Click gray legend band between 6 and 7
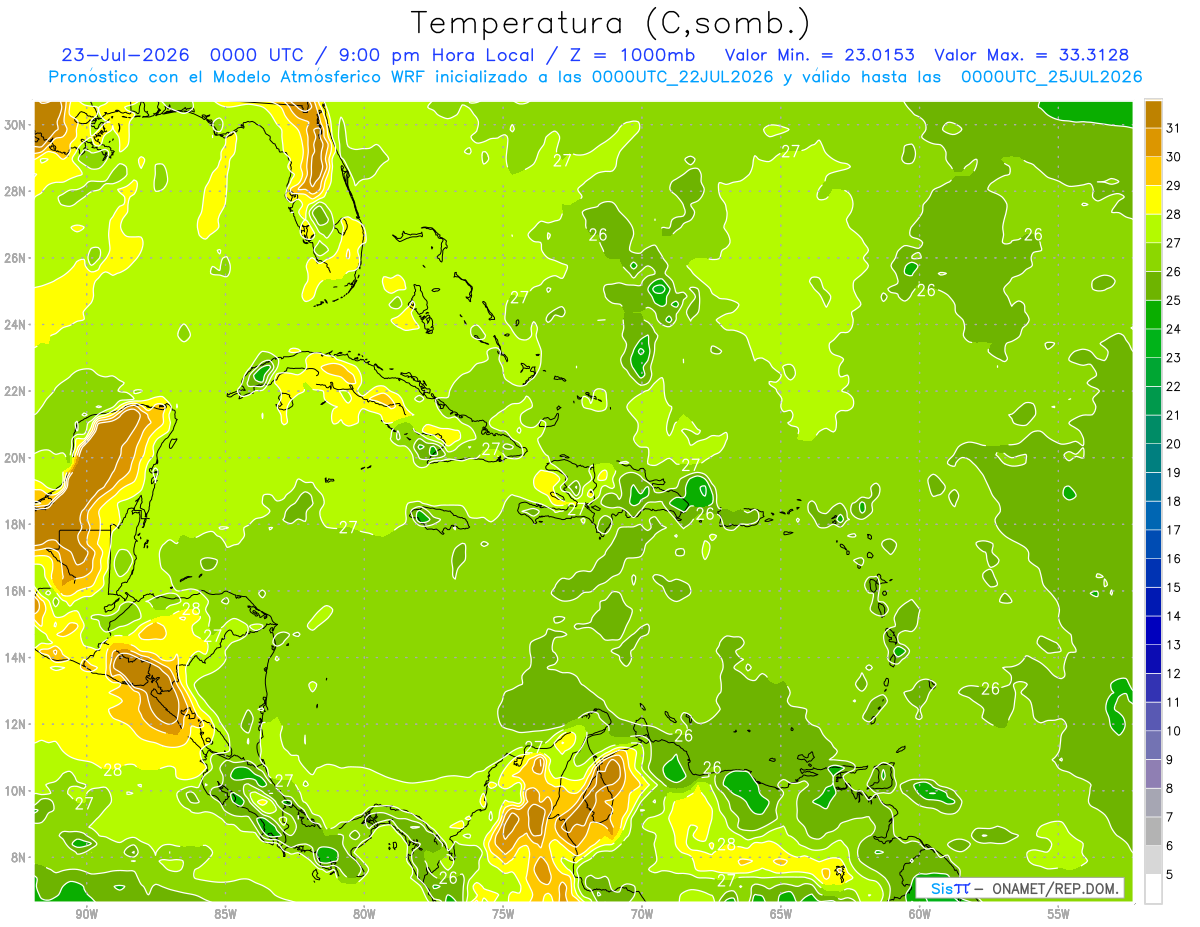The width and height of the screenshot is (1200, 927). tap(1153, 832)
